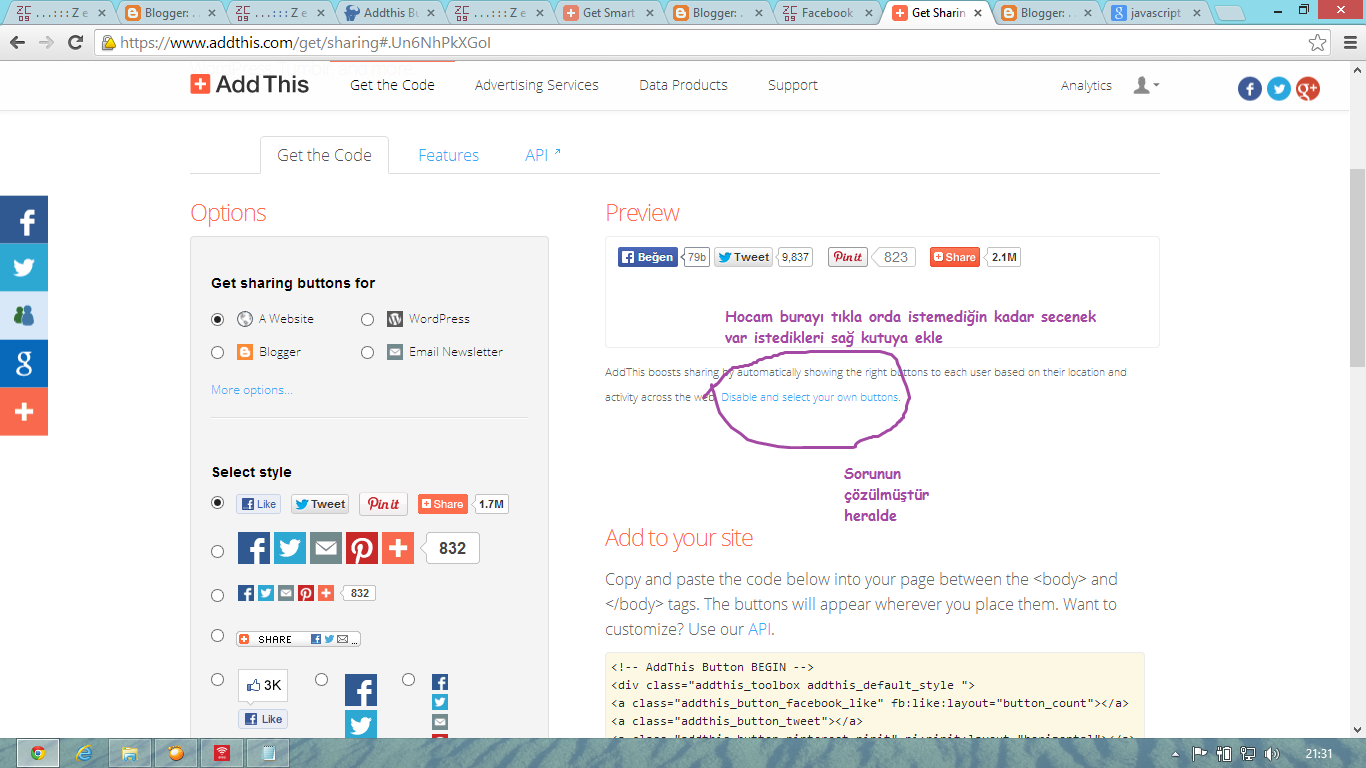Click the Pinterest icon in large style row

(362, 548)
